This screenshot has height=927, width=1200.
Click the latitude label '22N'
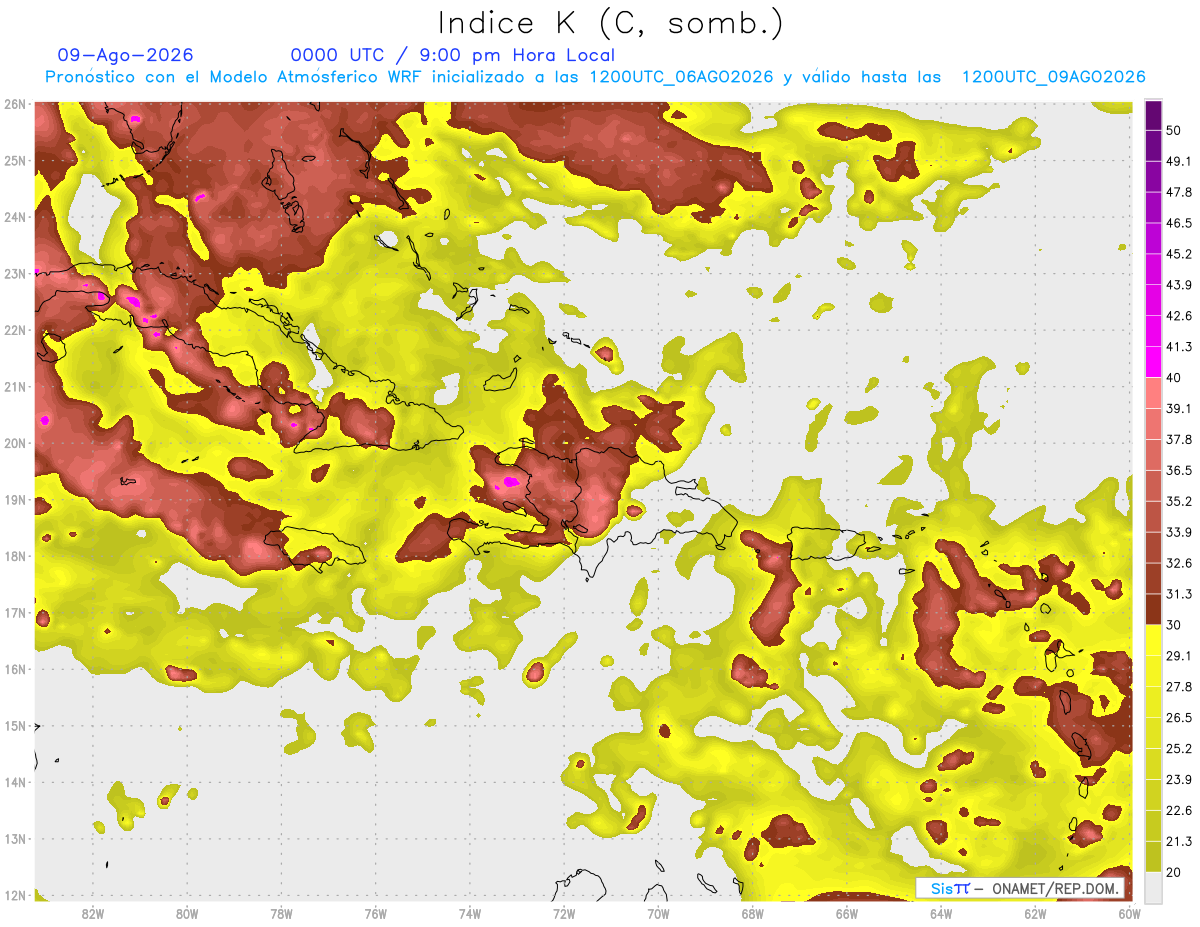point(15,330)
